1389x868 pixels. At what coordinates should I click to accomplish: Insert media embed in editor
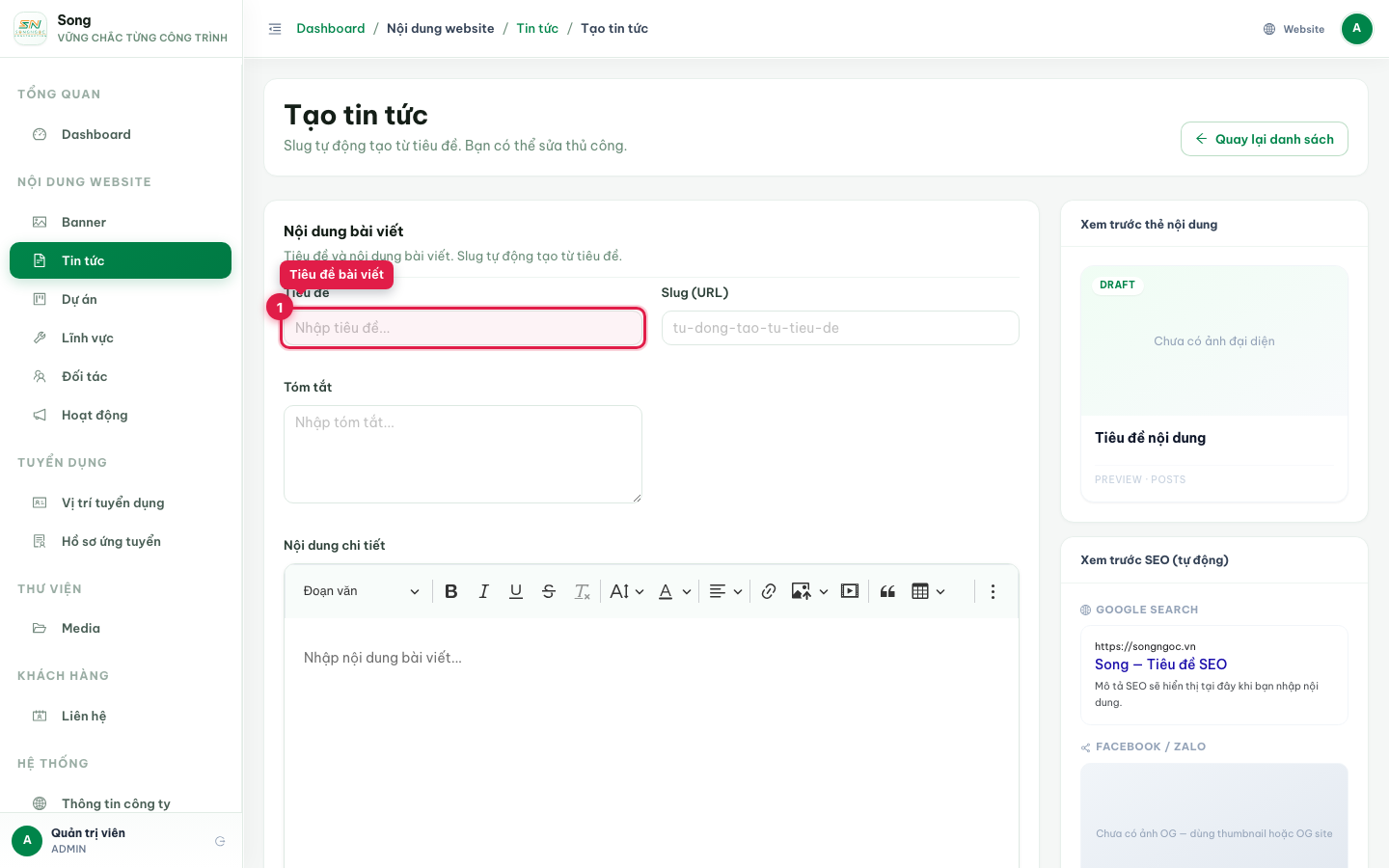[850, 591]
